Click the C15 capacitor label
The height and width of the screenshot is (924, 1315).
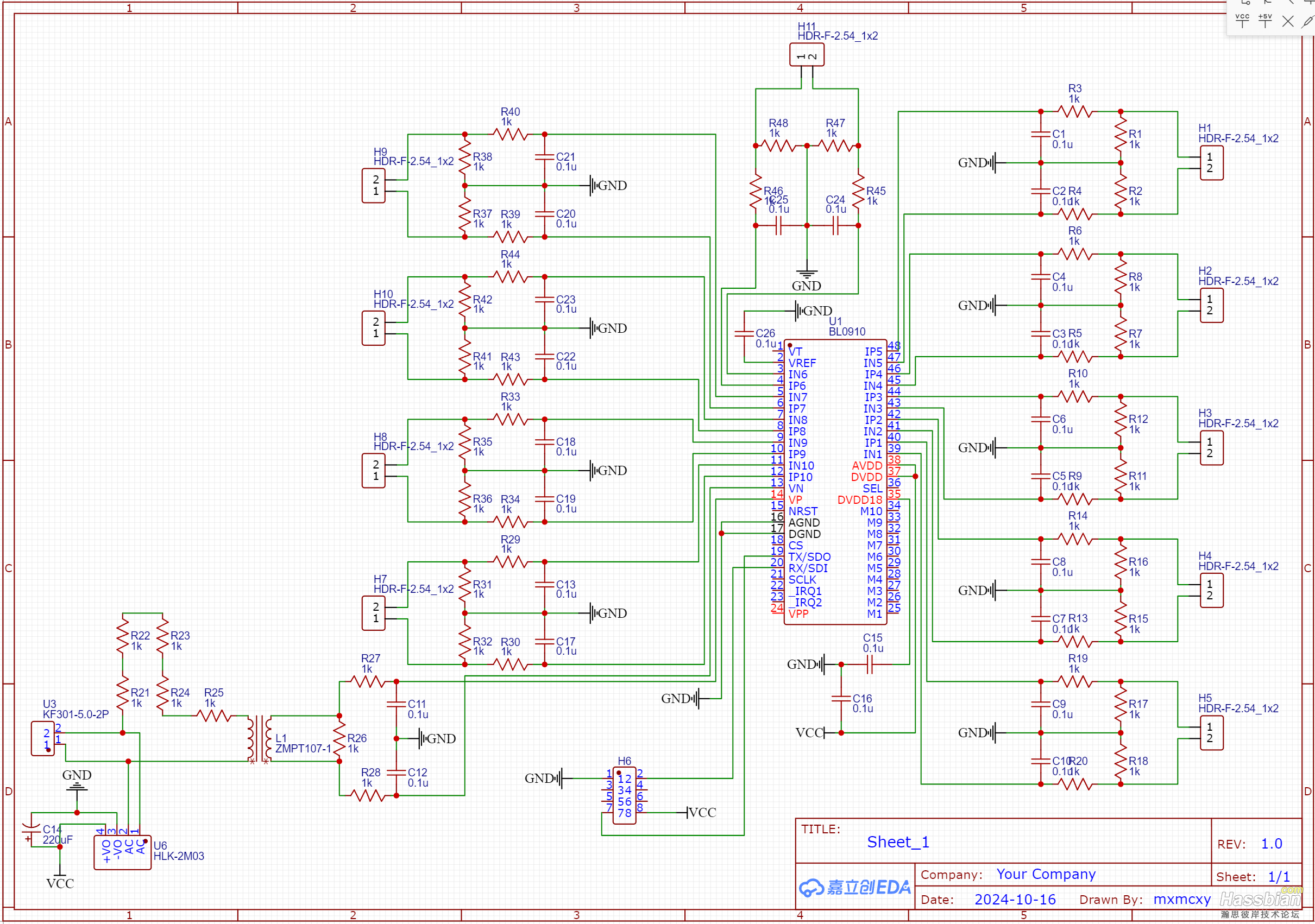pyautogui.click(x=873, y=638)
